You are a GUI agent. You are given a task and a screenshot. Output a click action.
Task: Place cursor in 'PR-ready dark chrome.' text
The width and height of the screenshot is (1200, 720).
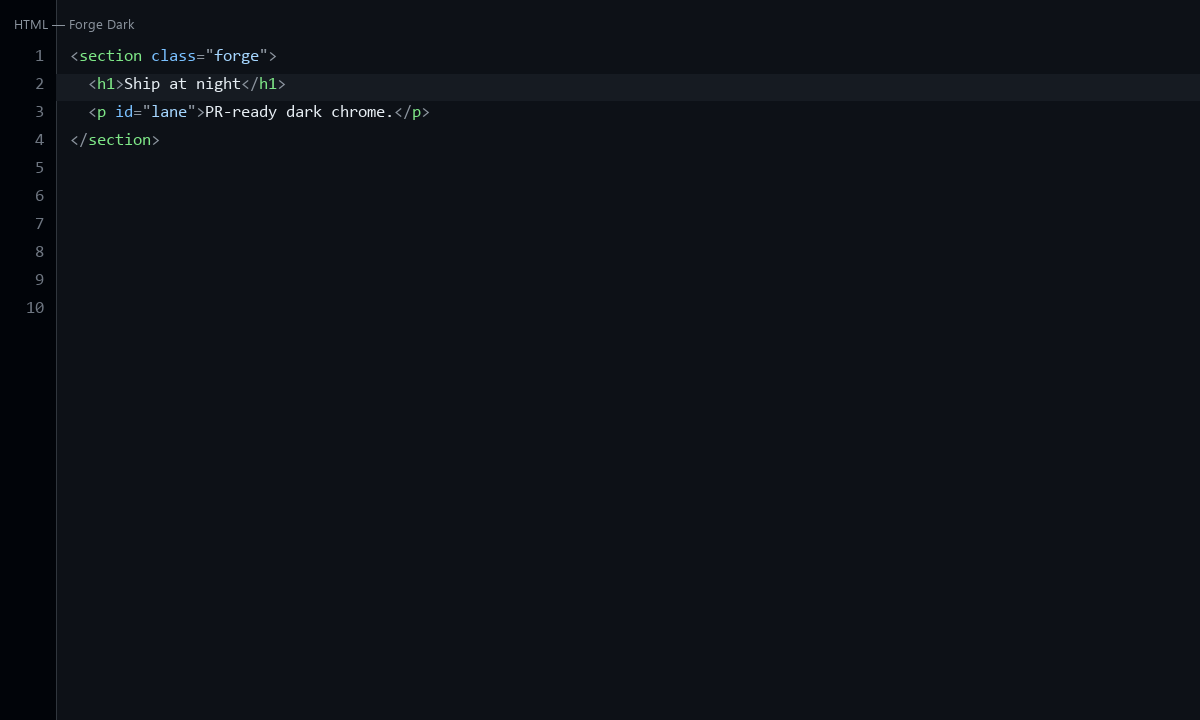tap(300, 112)
